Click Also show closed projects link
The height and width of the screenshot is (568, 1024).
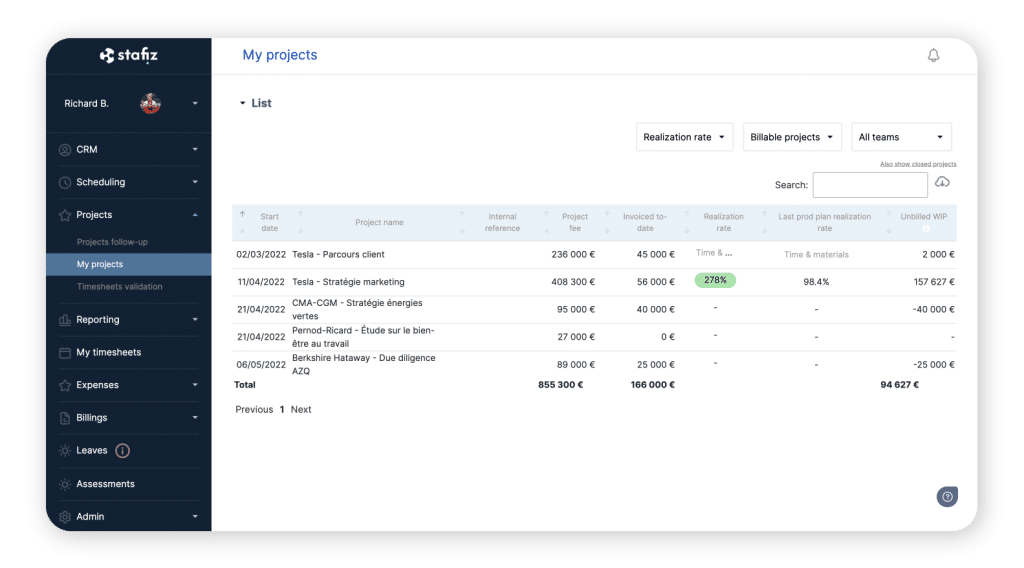click(x=918, y=164)
